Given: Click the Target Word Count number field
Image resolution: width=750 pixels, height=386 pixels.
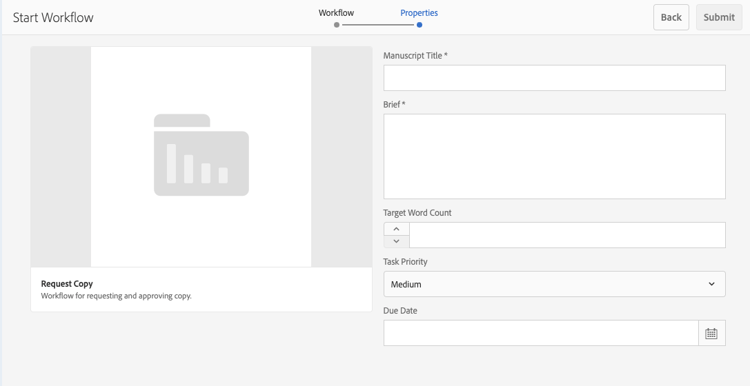Looking at the screenshot, I should point(567,235).
